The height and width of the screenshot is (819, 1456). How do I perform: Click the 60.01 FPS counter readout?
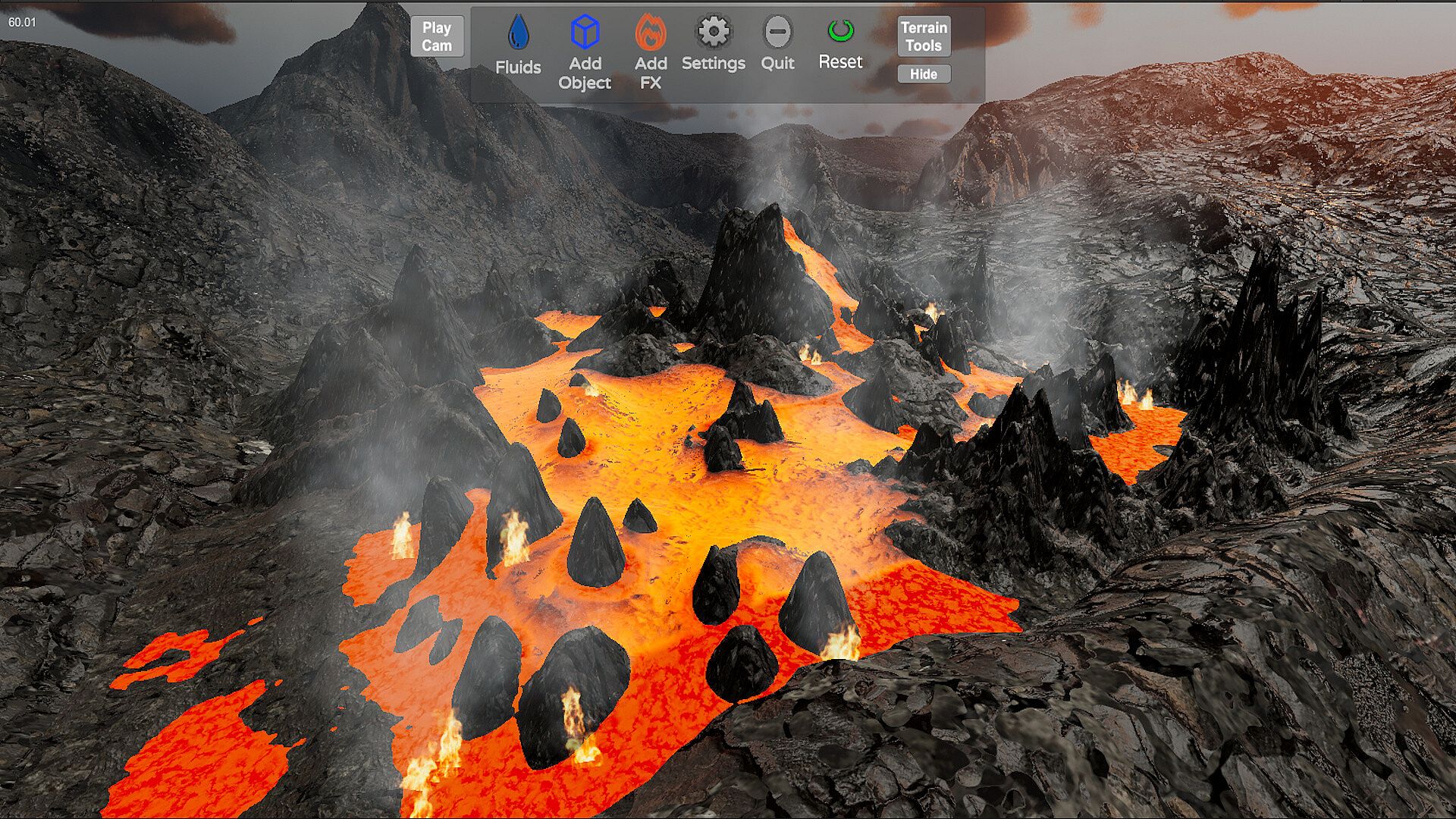click(x=22, y=22)
